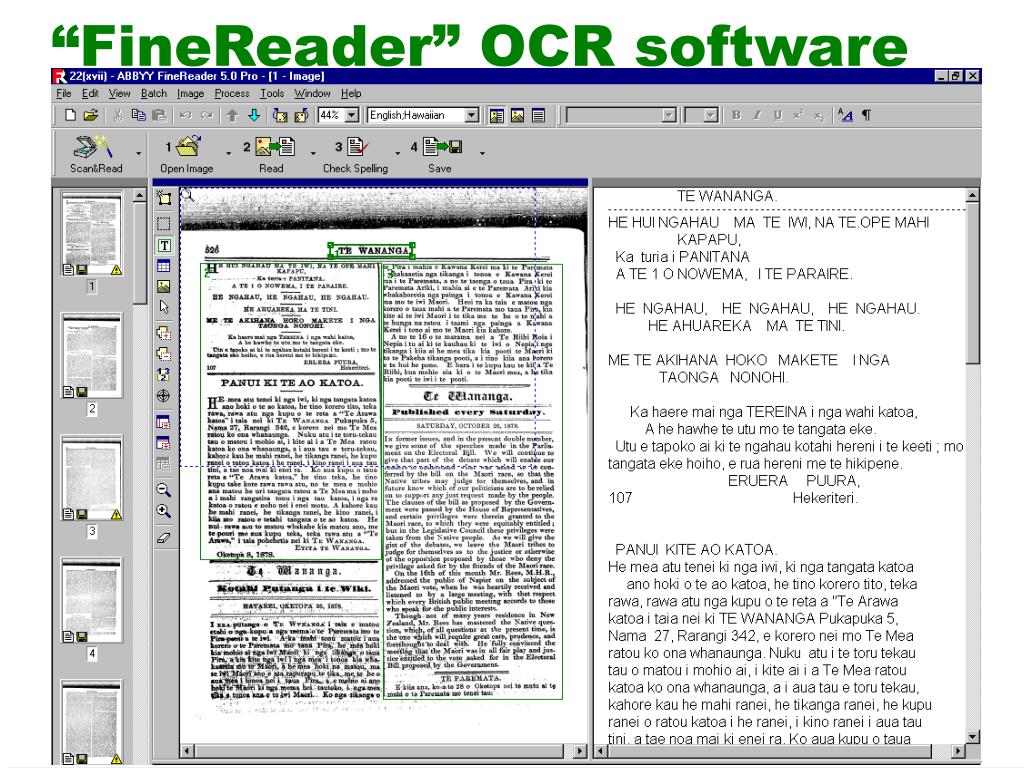Select the arrow pointer tool
The width and height of the screenshot is (1024, 768).
tap(164, 307)
